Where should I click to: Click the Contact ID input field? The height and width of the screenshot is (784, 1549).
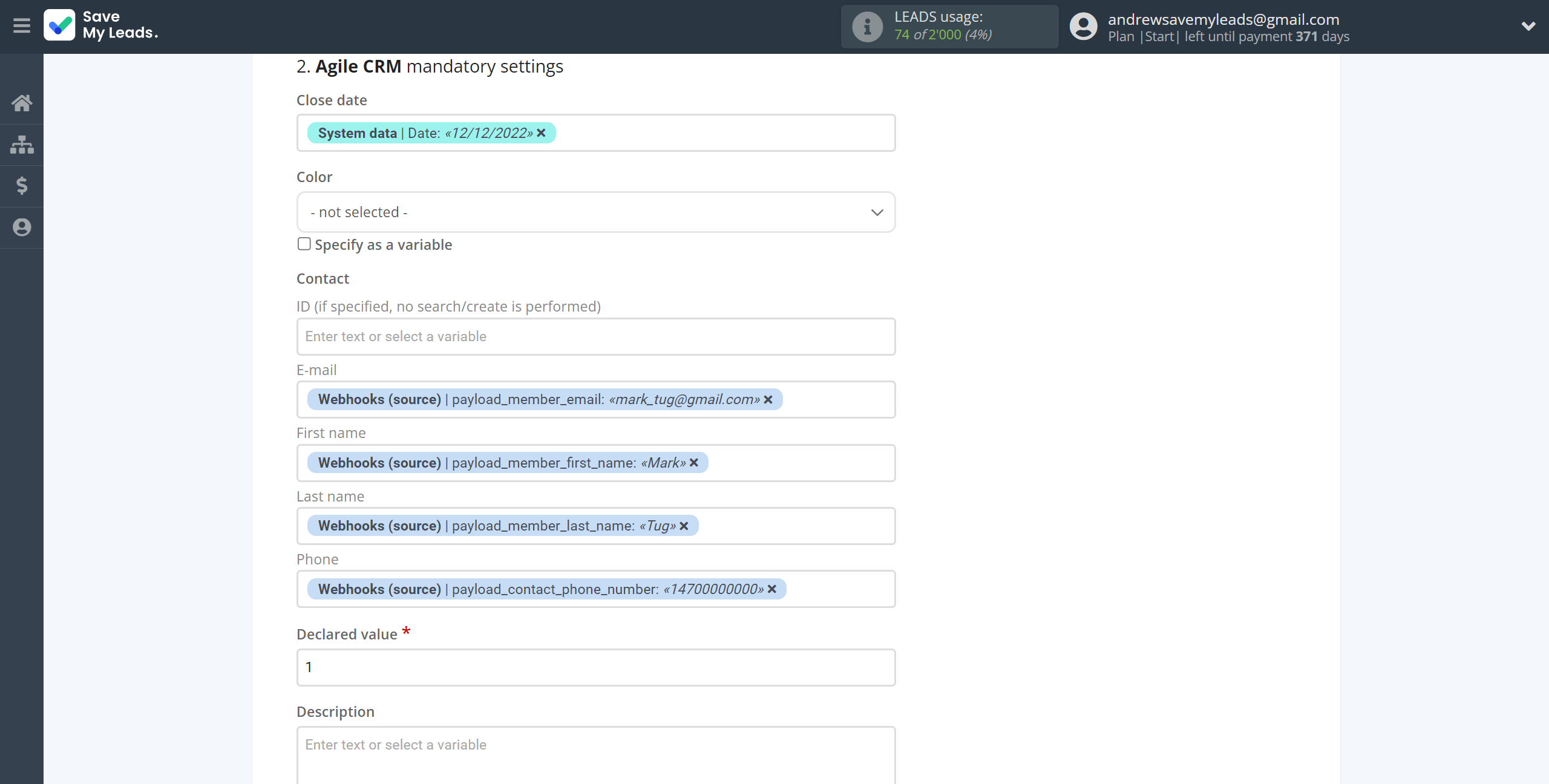click(x=596, y=336)
